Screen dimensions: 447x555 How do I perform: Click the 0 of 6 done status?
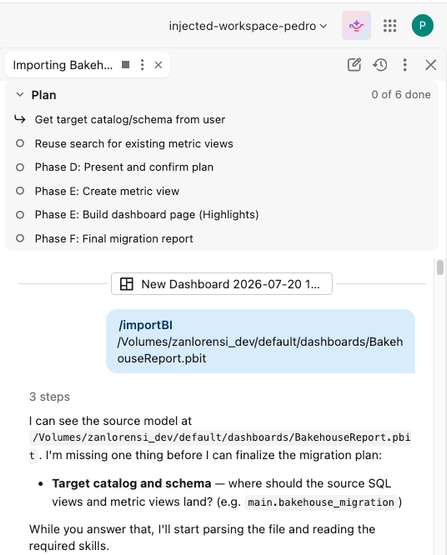[x=401, y=95]
